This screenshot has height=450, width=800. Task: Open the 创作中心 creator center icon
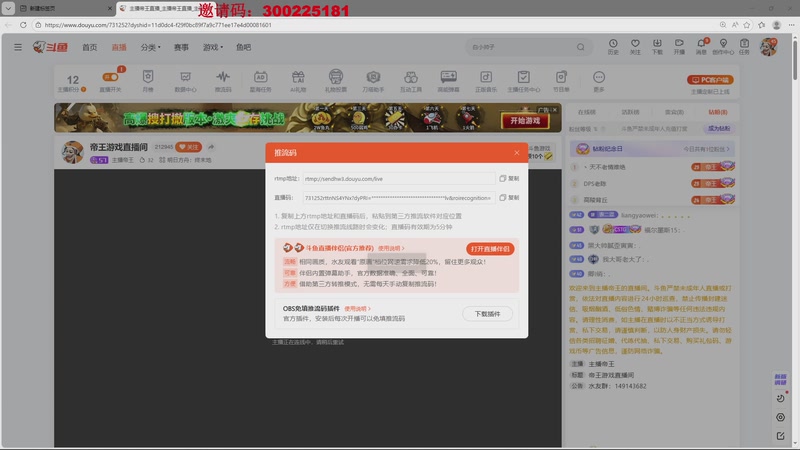tap(723, 47)
